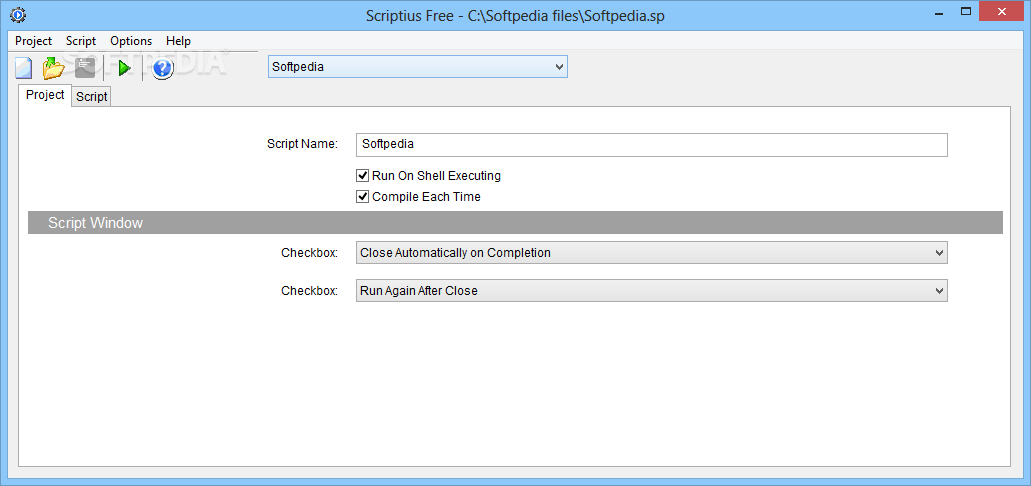Close the Scriptius Free window

click(x=1002, y=11)
